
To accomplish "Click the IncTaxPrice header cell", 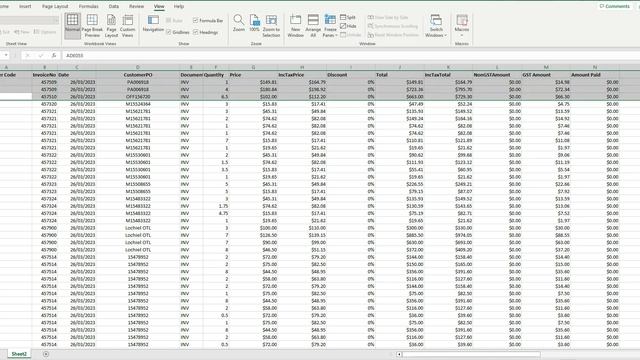I will coord(302,75).
